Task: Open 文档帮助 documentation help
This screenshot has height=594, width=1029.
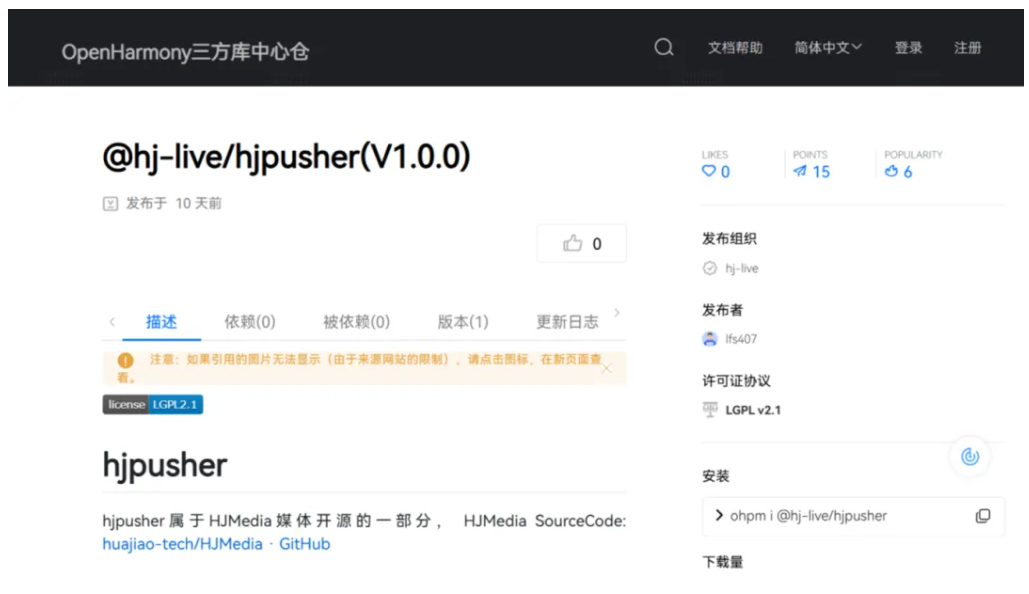Action: pyautogui.click(x=735, y=48)
